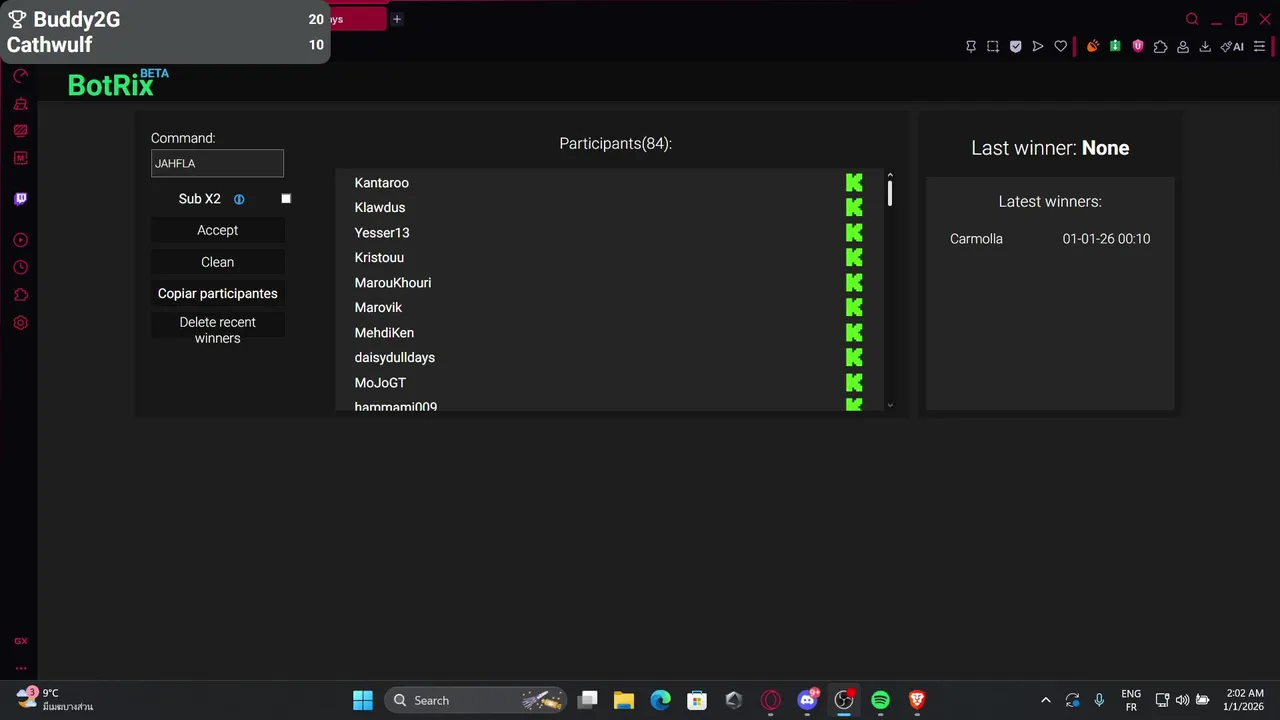
Task: Open the AI assistant button in toolbar
Action: (x=1232, y=46)
